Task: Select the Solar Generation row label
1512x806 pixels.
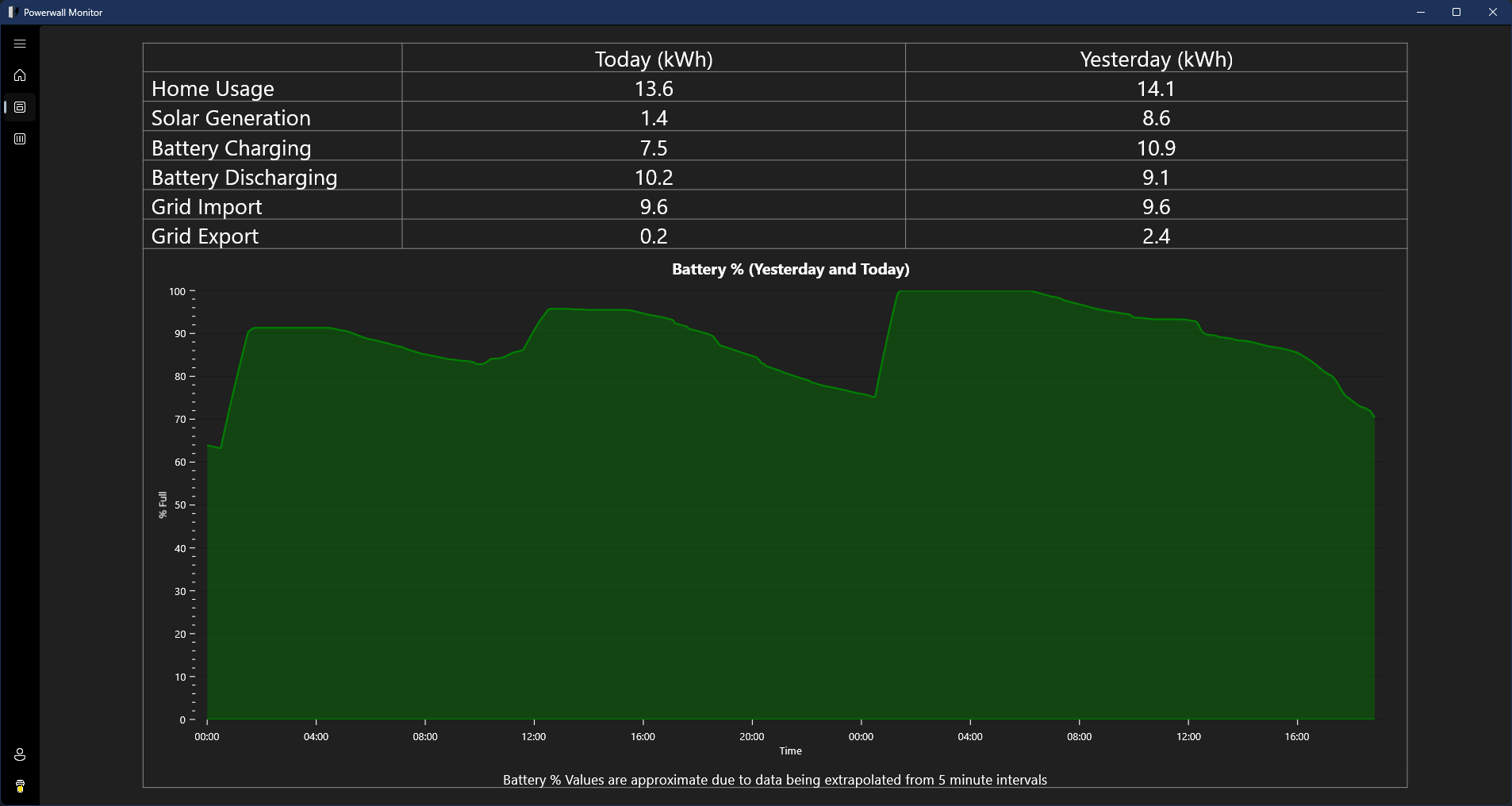Action: point(231,118)
